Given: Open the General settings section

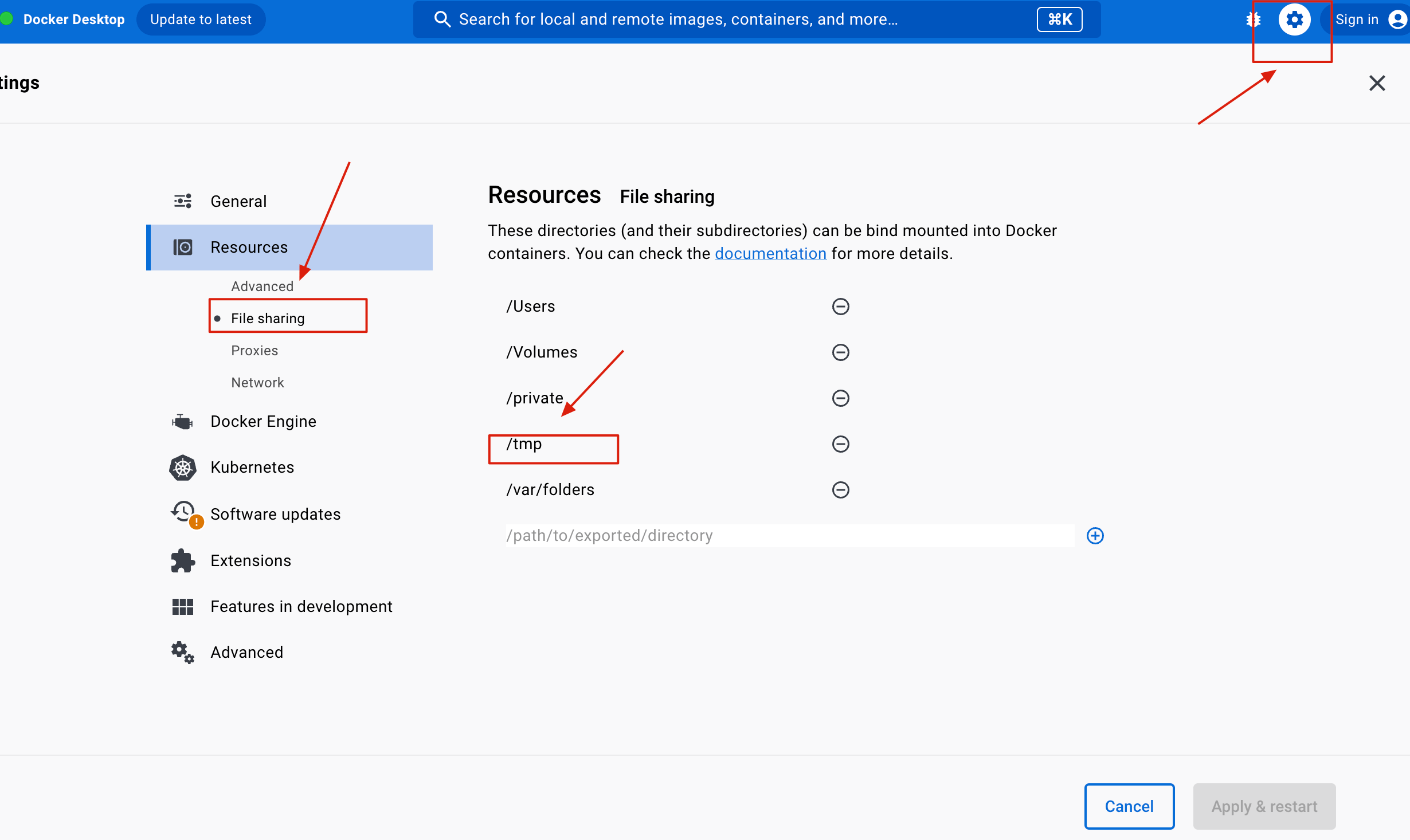Looking at the screenshot, I should (289, 201).
